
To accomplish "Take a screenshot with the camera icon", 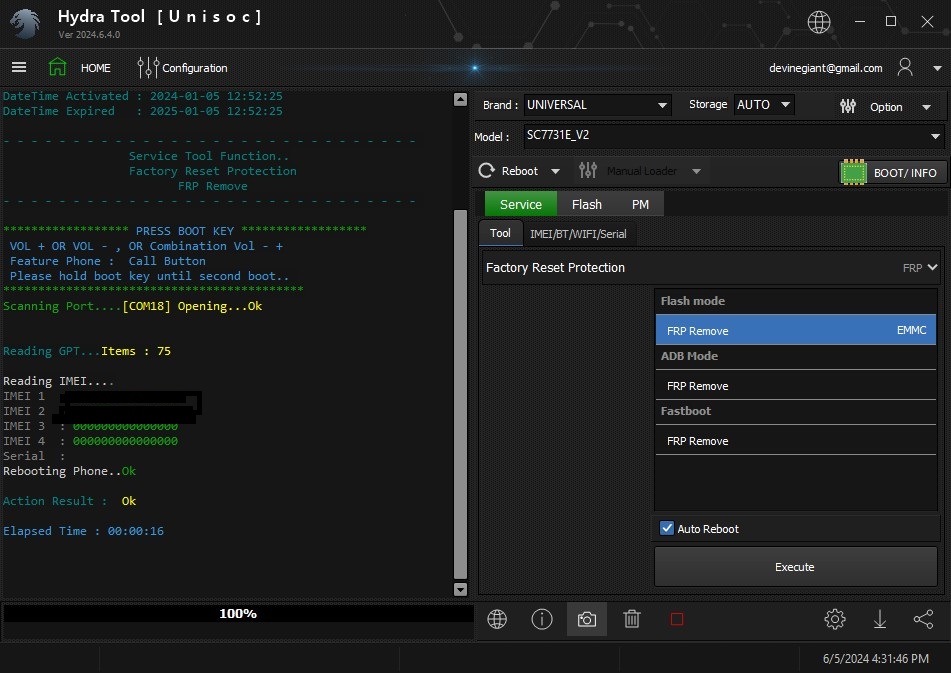I will pos(586,620).
